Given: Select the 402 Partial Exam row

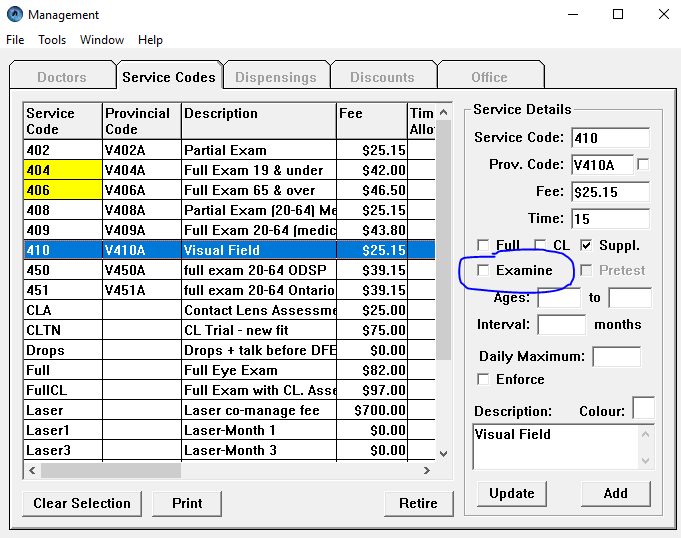Looking at the screenshot, I should tap(229, 150).
